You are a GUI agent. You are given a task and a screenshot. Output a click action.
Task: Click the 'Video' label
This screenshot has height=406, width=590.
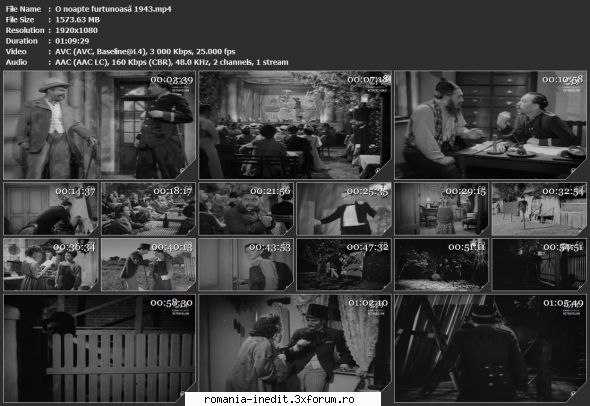click(x=16, y=52)
